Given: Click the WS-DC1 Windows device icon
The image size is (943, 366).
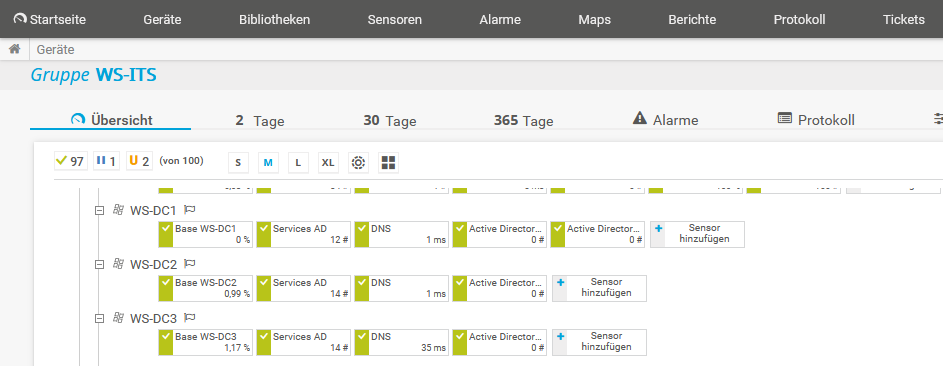Looking at the screenshot, I should click(x=118, y=210).
